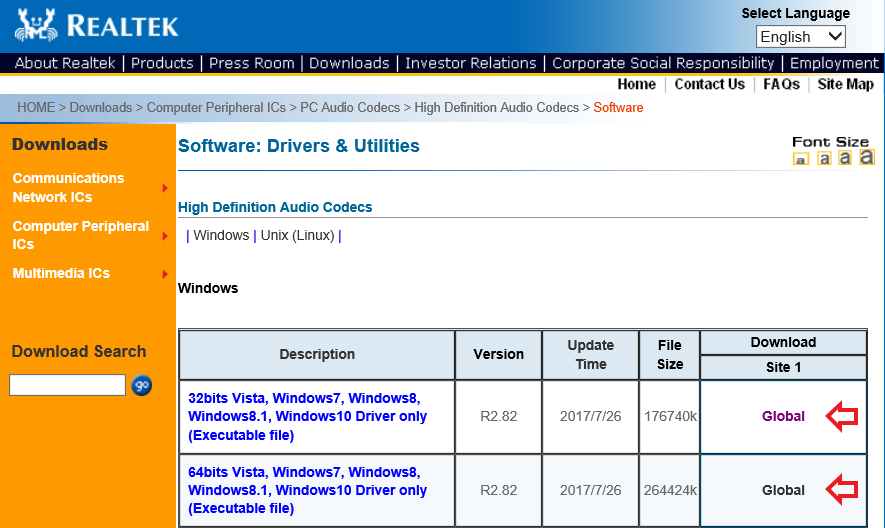Click the Update Time column header

point(590,355)
